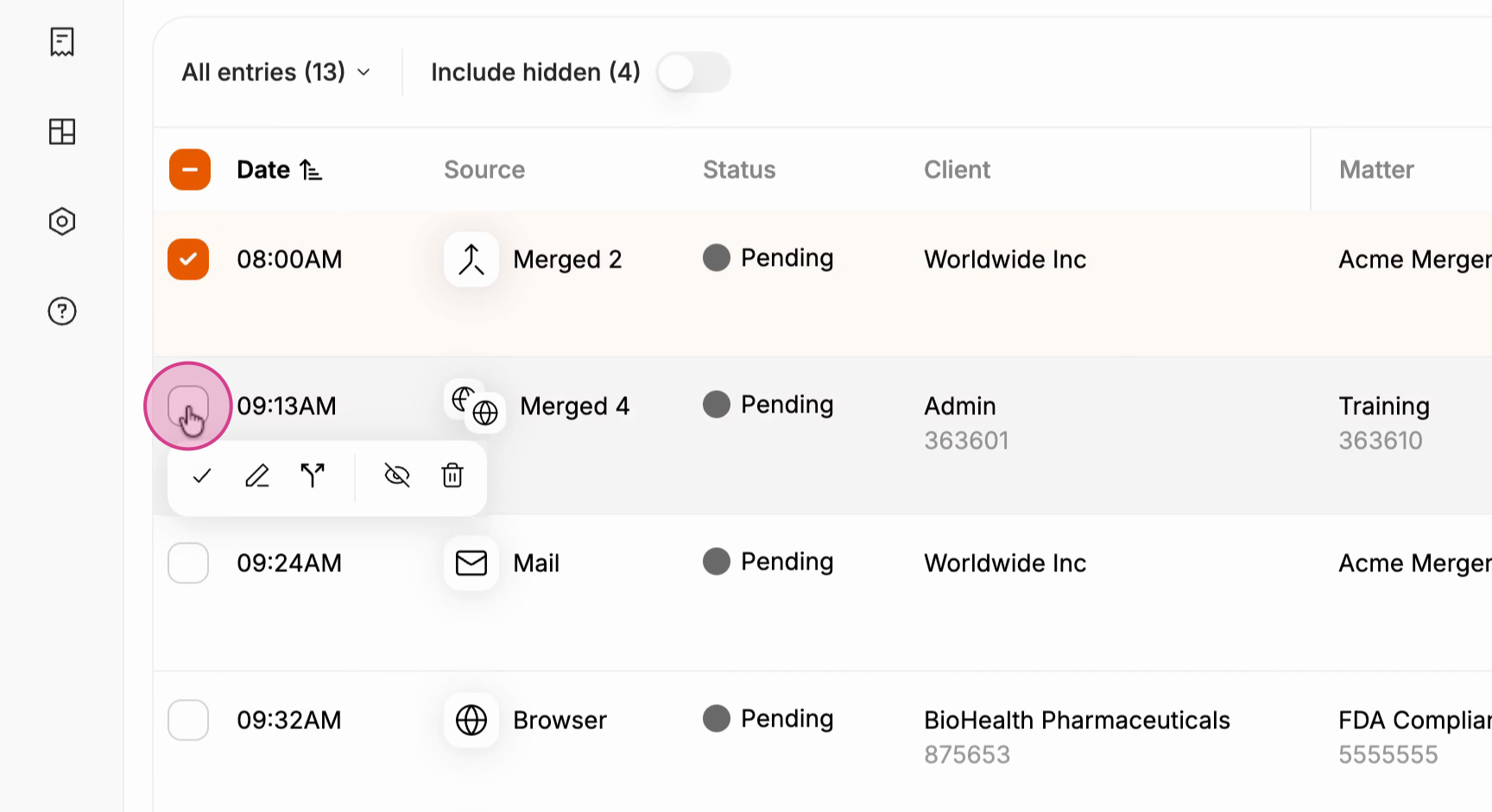The image size is (1492, 812).
Task: Uncheck the 08:00AM entry checkbox
Action: point(188,259)
